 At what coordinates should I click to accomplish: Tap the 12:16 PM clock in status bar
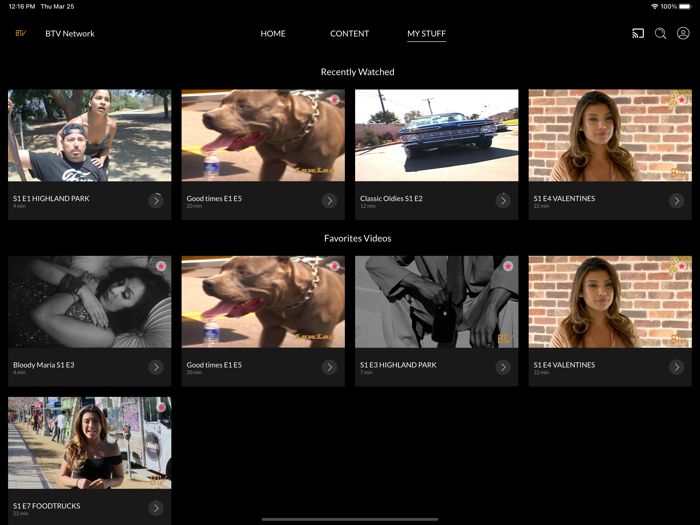click(22, 6)
